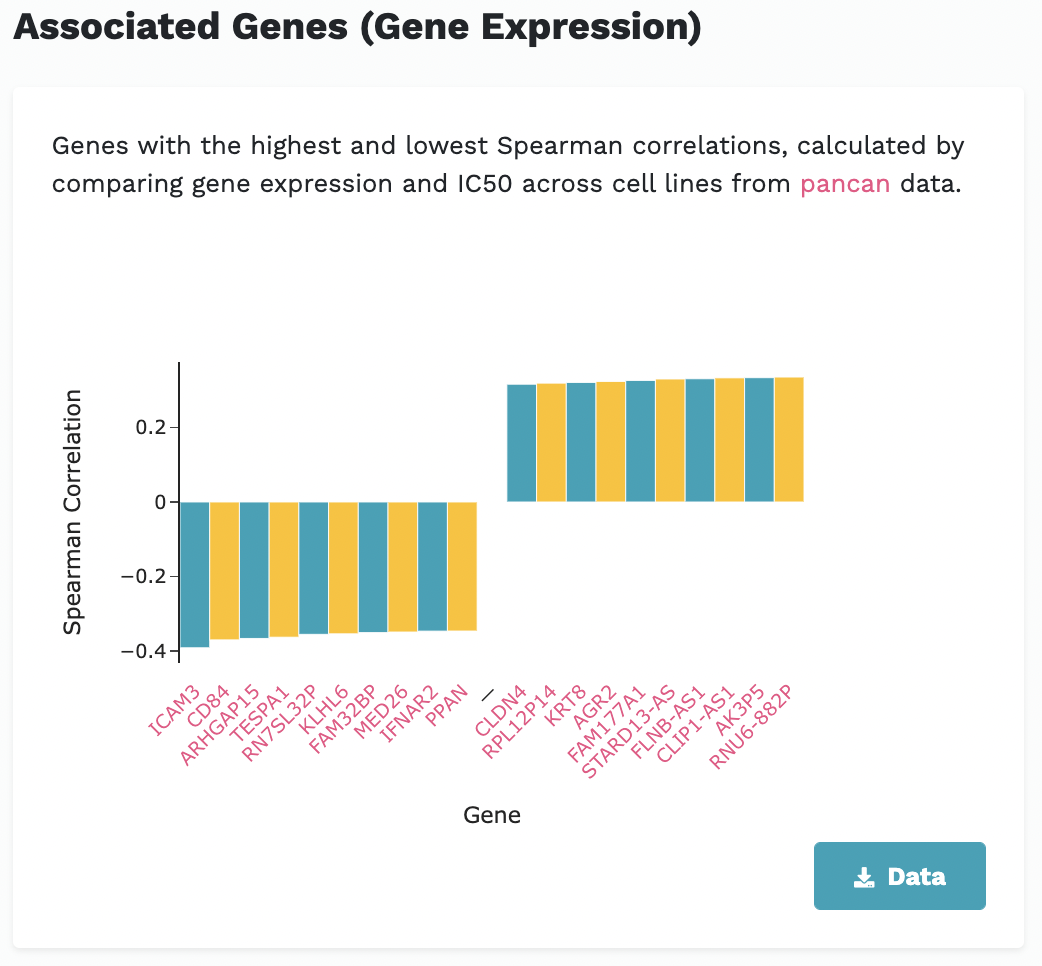Click the AK3P5 teal bar
This screenshot has height=966, width=1042.
click(759, 439)
